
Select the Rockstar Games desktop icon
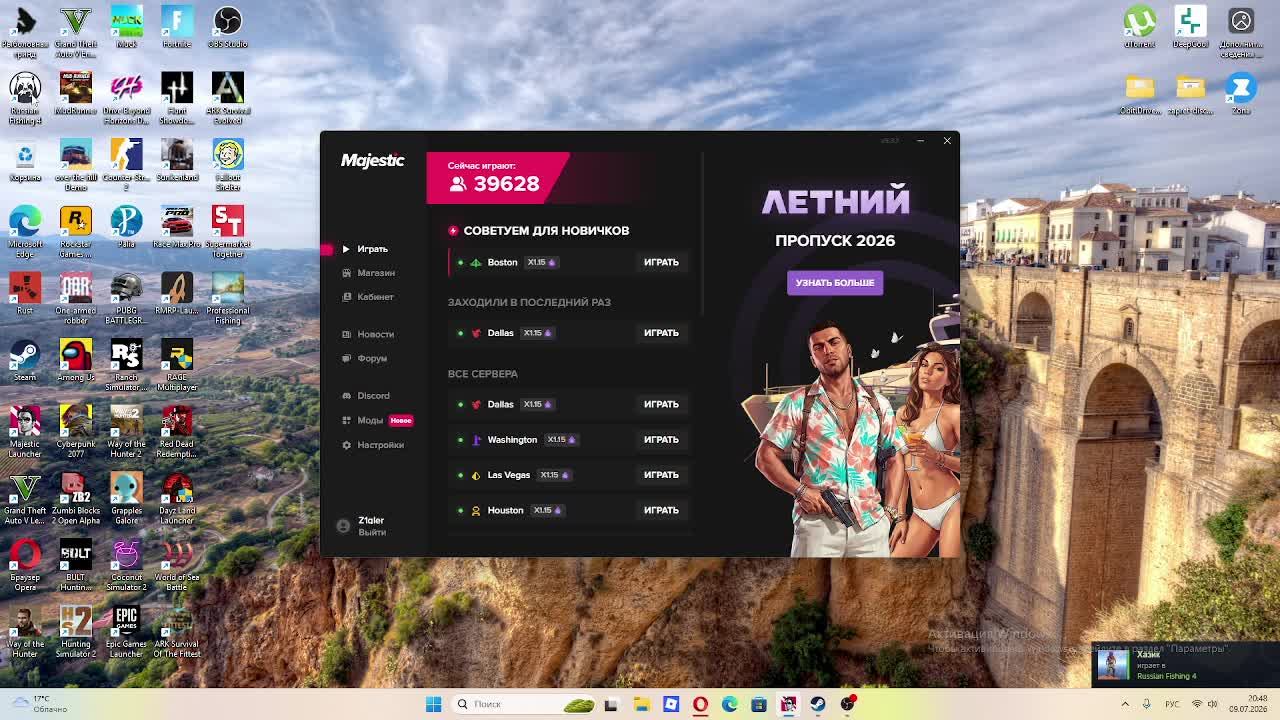click(75, 232)
